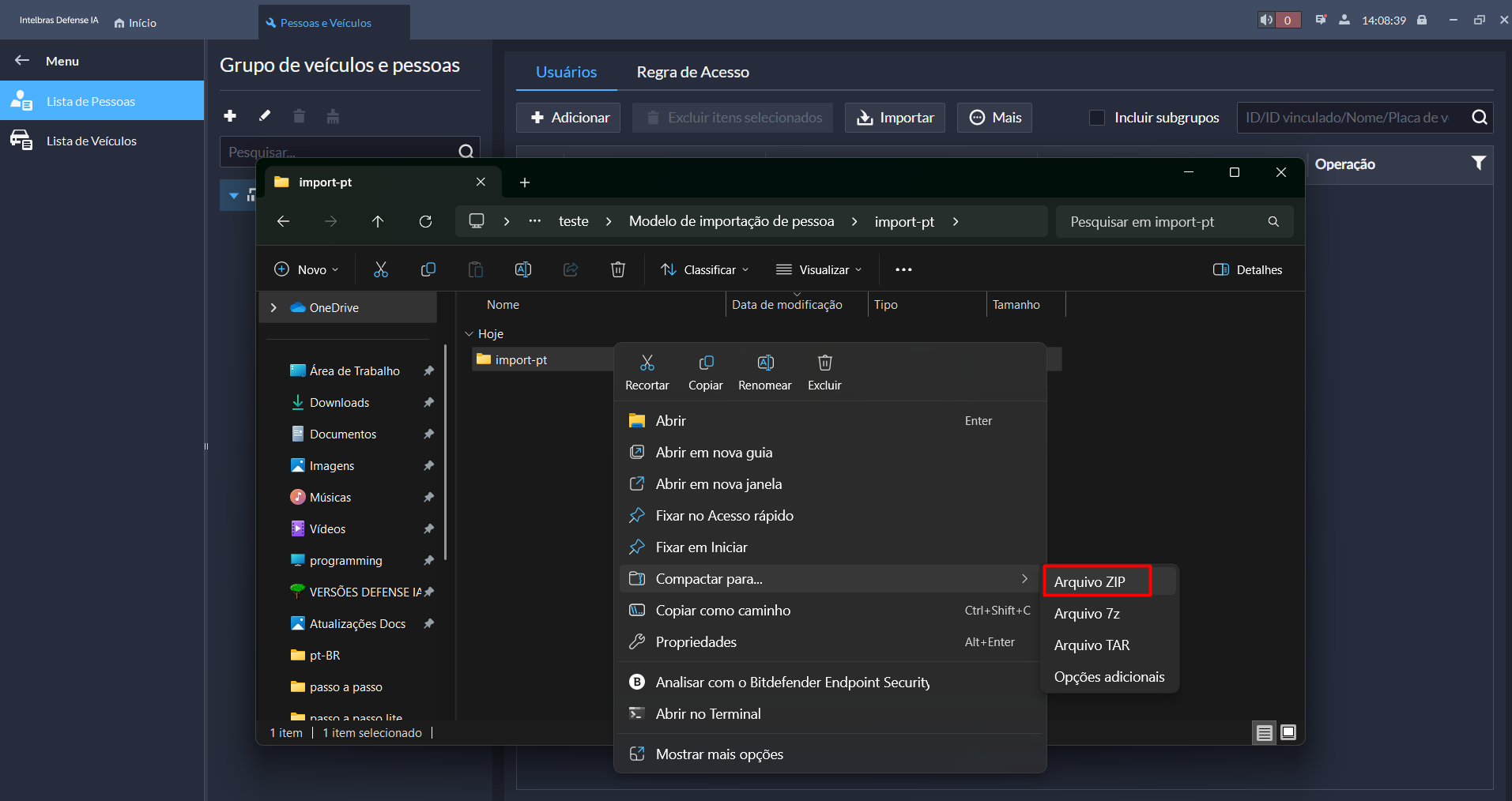Click the add group plus icon
Image resolution: width=1512 pixels, height=801 pixels.
pos(230,116)
